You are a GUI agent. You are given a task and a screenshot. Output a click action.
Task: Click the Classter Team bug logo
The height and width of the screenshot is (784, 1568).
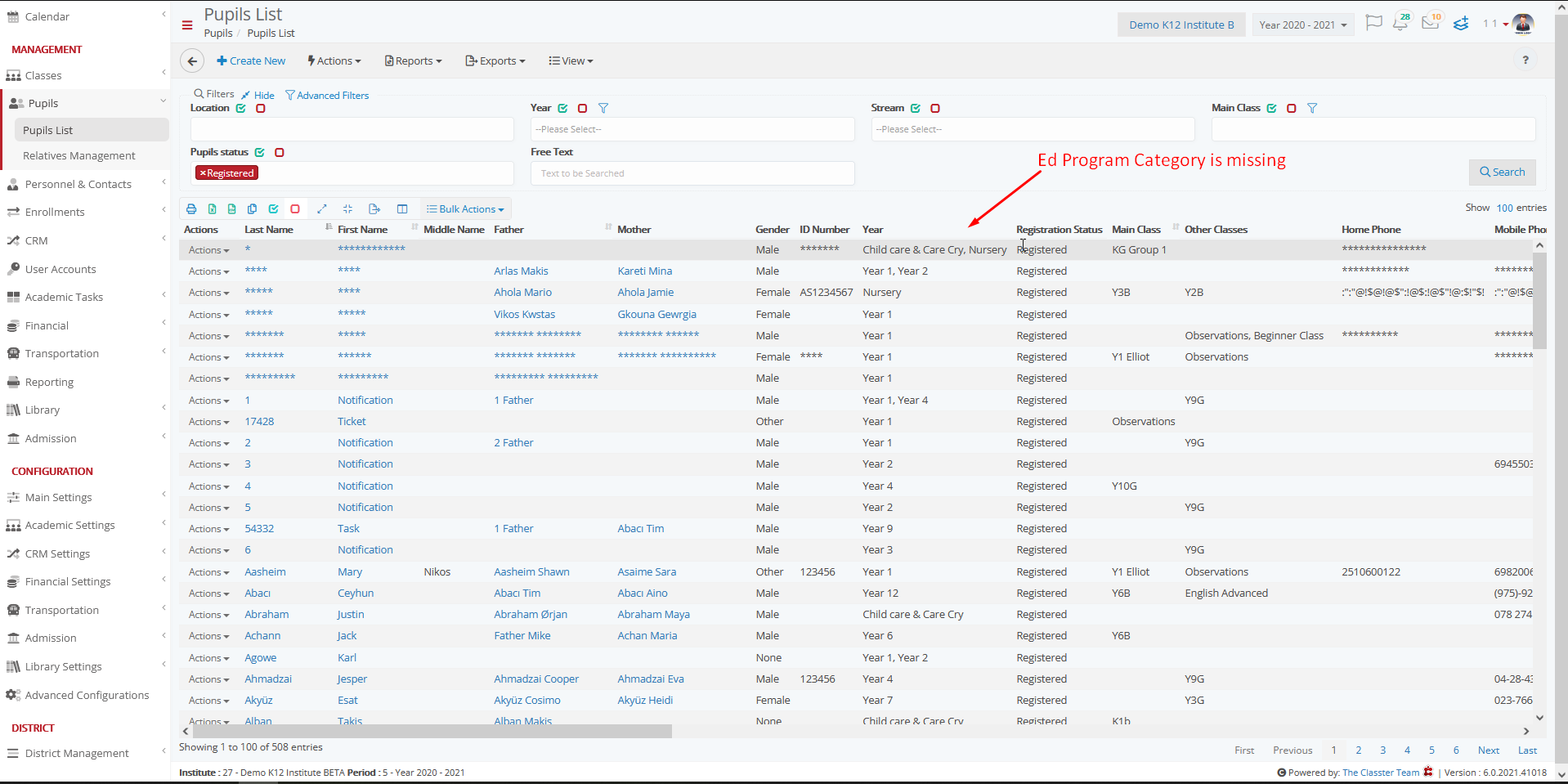pos(1428,772)
